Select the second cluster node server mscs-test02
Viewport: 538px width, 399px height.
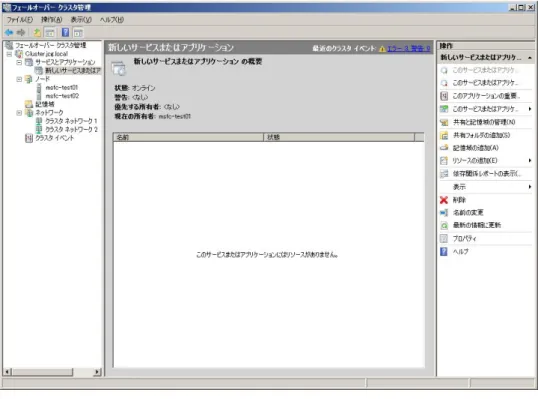62,96
